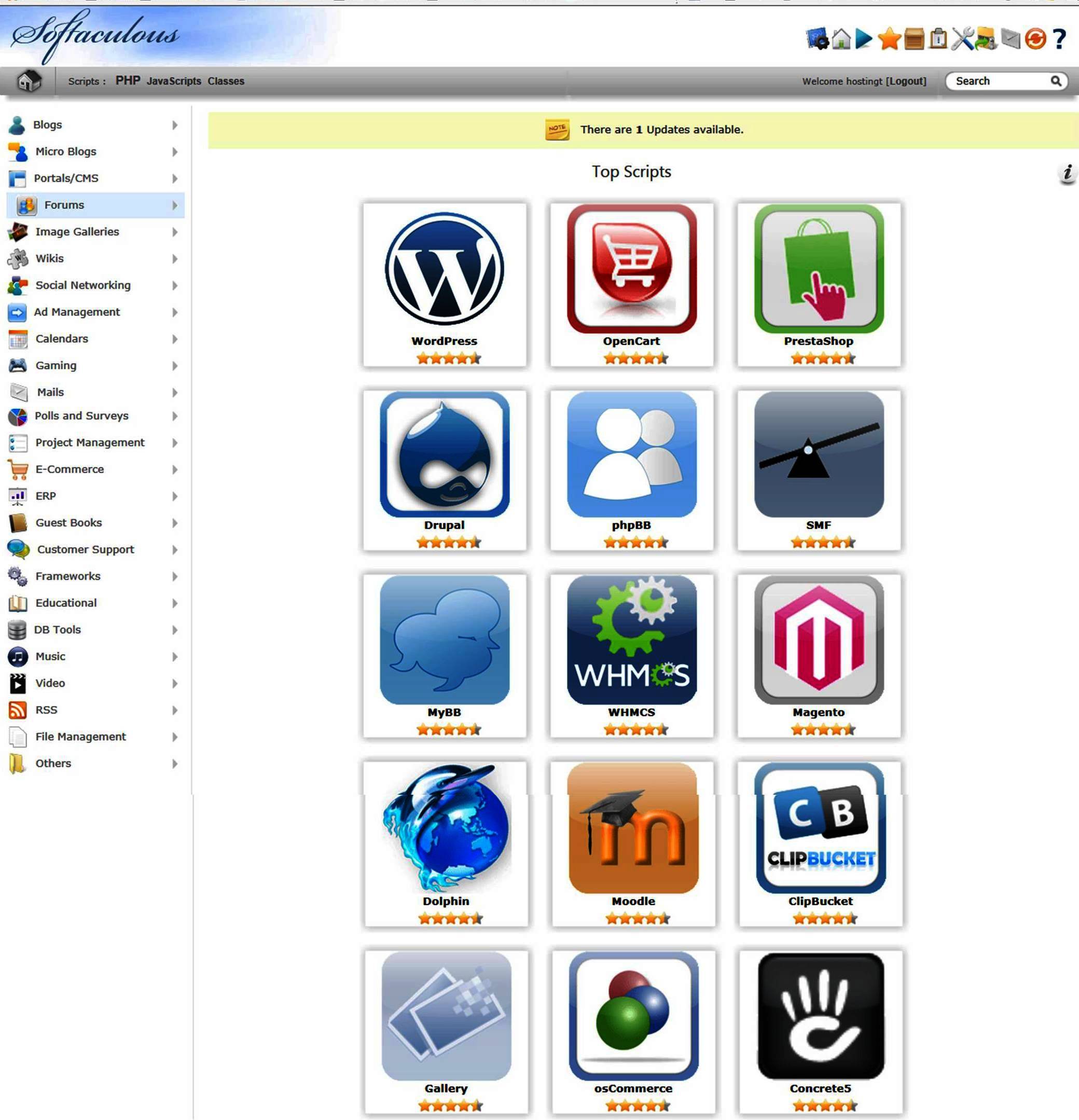The width and height of the screenshot is (1079, 1120).
Task: Click the WordPress name link
Action: pyautogui.click(x=444, y=341)
